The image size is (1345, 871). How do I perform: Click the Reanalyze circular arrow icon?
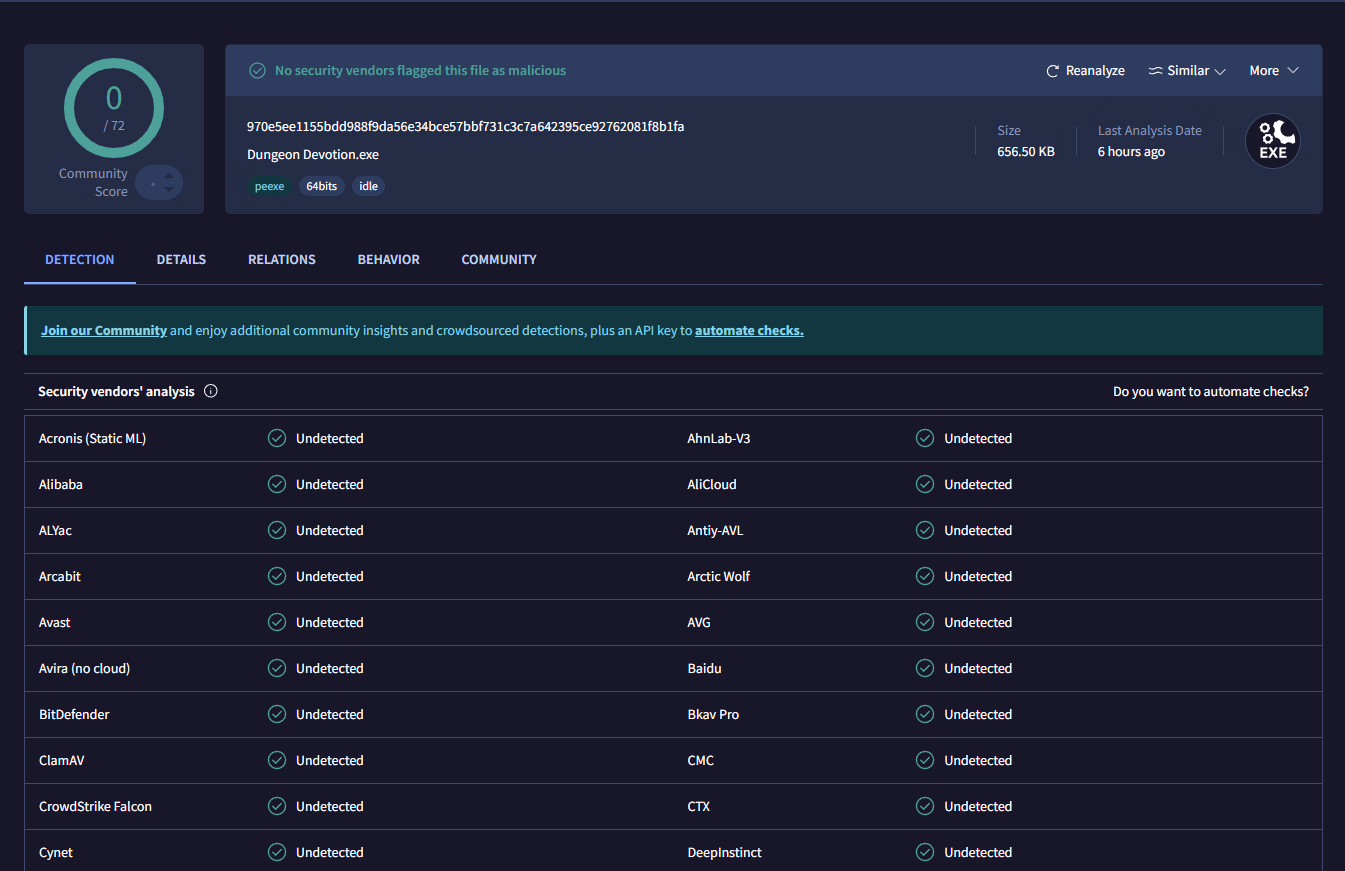click(x=1052, y=71)
